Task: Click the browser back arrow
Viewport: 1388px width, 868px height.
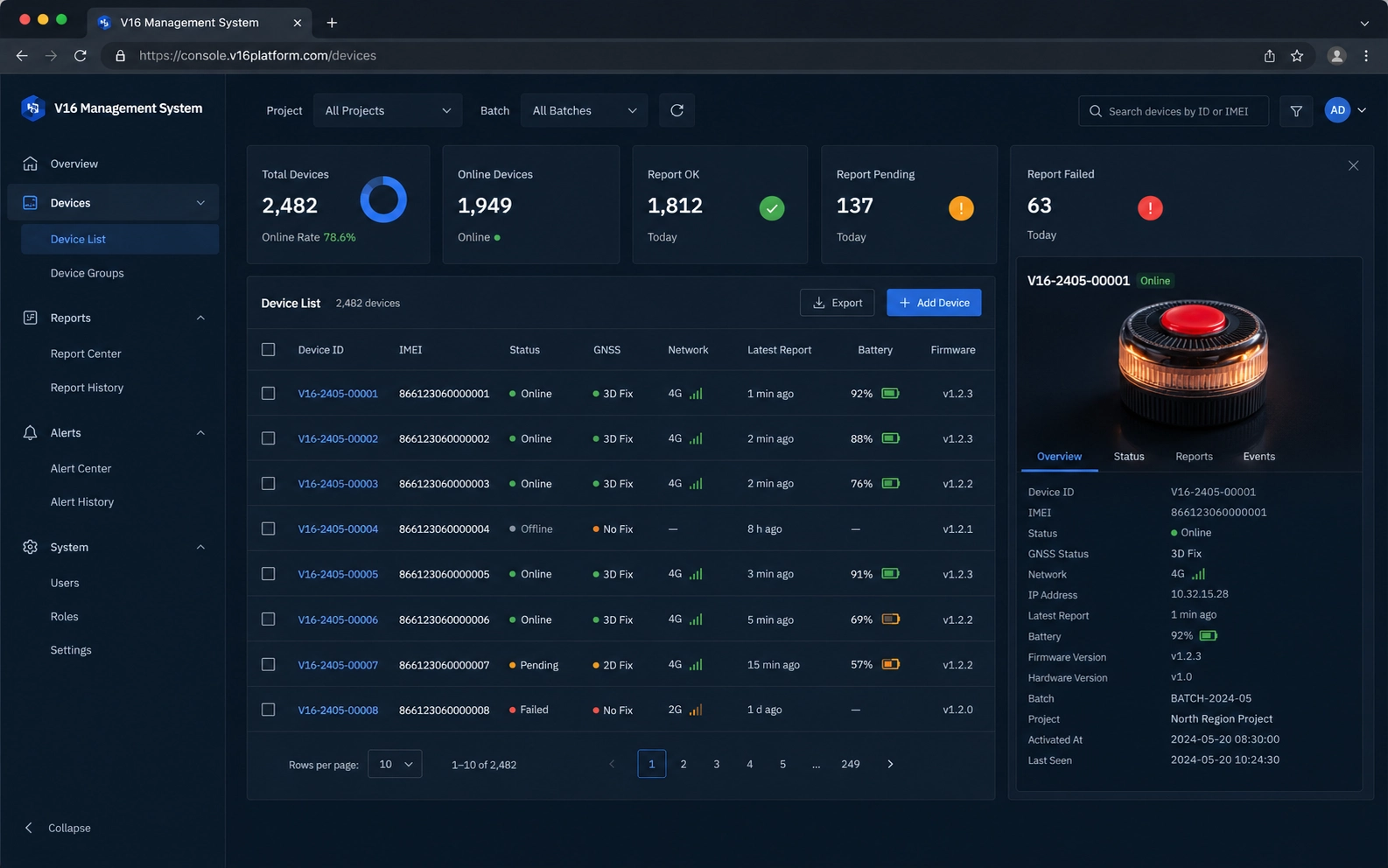Action: (x=22, y=55)
